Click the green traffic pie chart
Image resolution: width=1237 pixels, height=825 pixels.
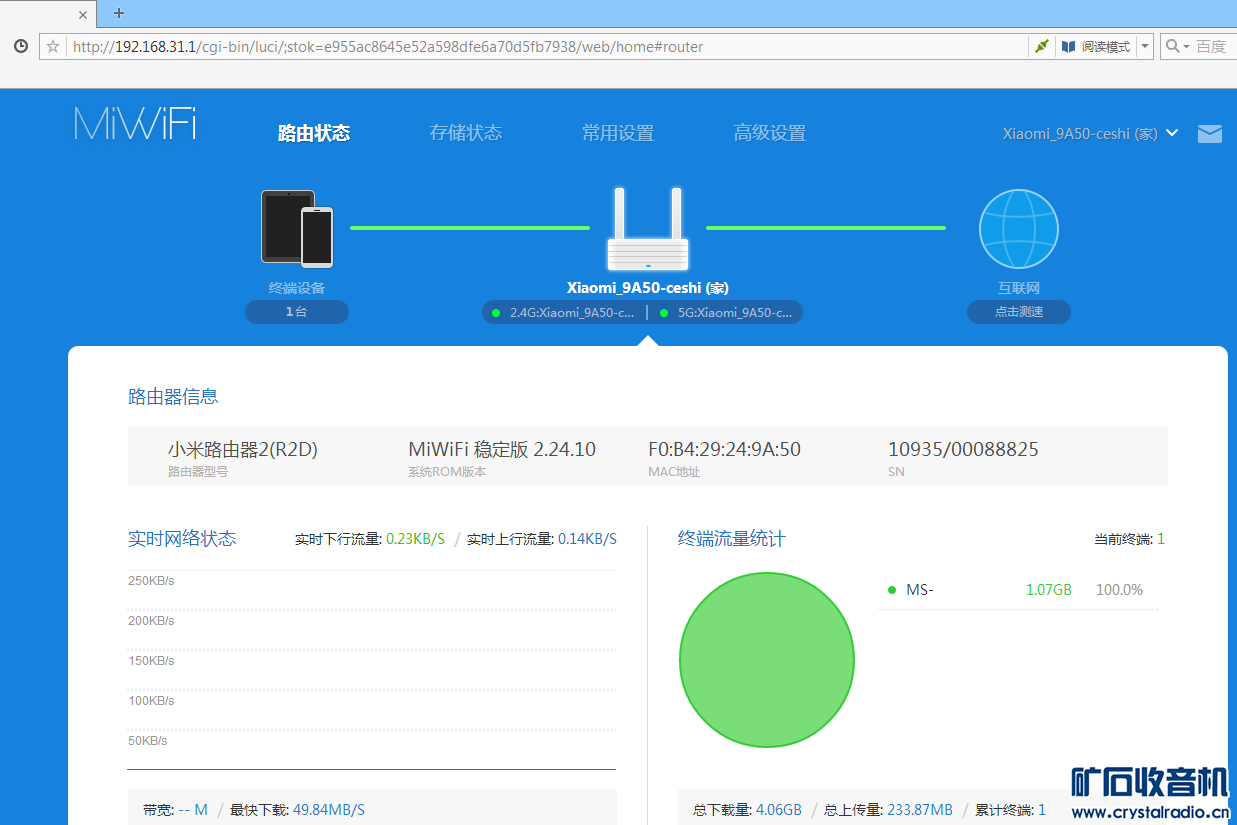pyautogui.click(x=766, y=660)
